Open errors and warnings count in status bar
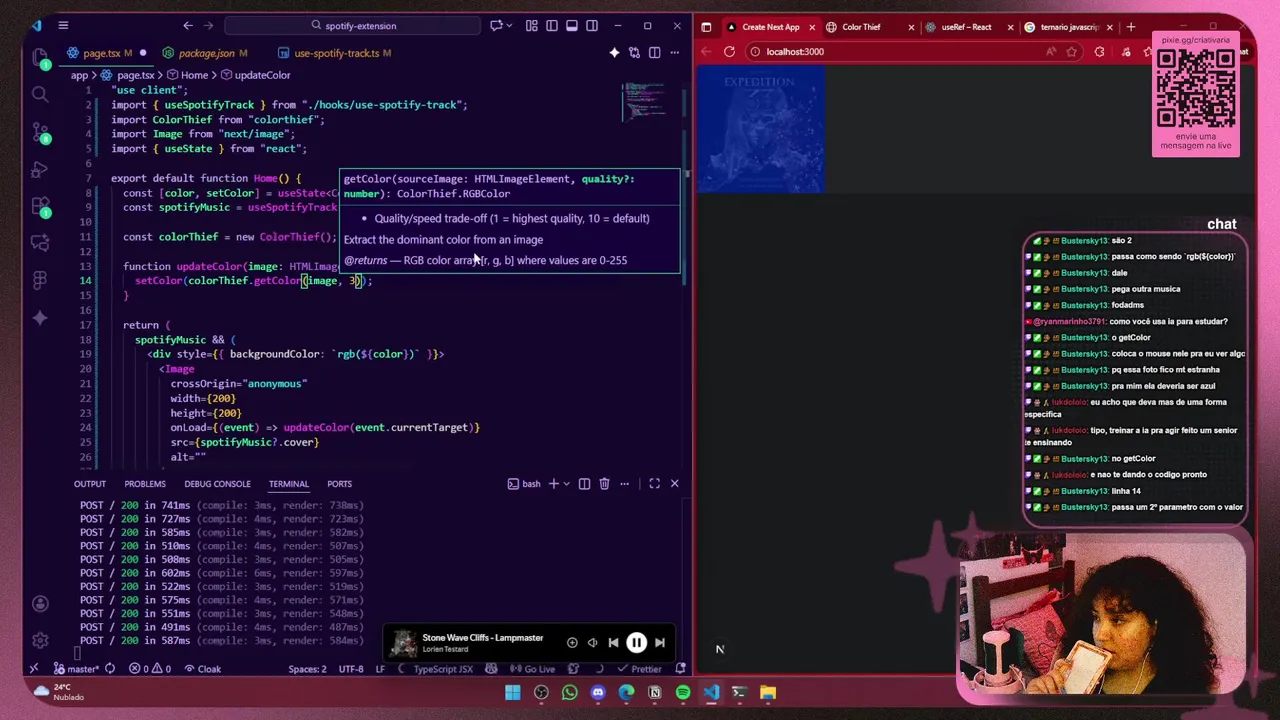The image size is (1280, 720). click(x=150, y=669)
